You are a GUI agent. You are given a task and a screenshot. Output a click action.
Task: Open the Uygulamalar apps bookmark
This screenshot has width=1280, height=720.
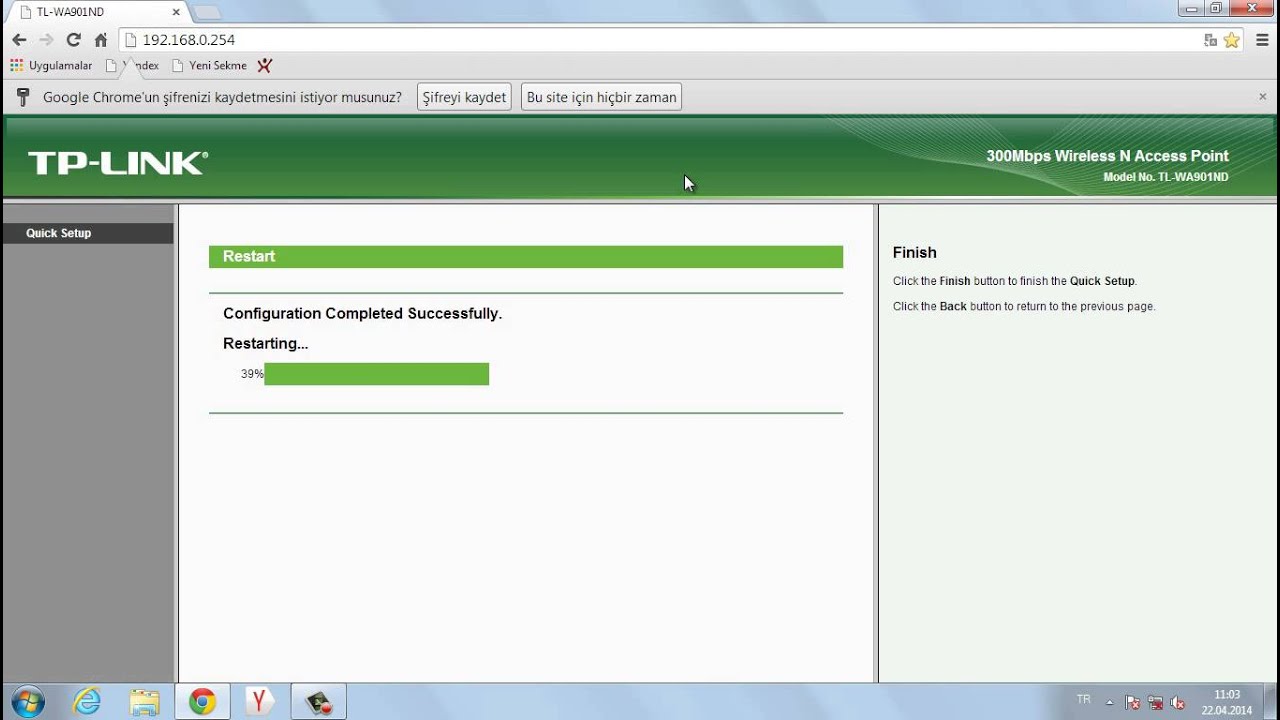coord(51,66)
